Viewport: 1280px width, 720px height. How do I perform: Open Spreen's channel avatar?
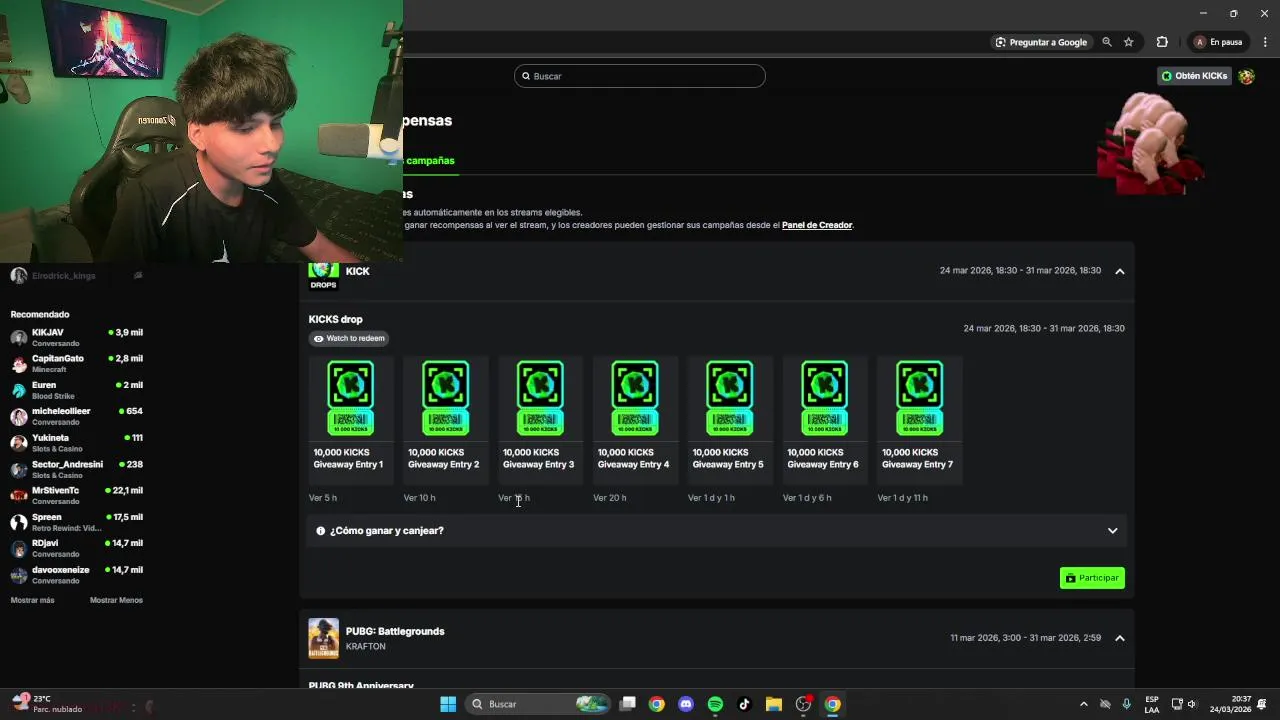pos(19,522)
